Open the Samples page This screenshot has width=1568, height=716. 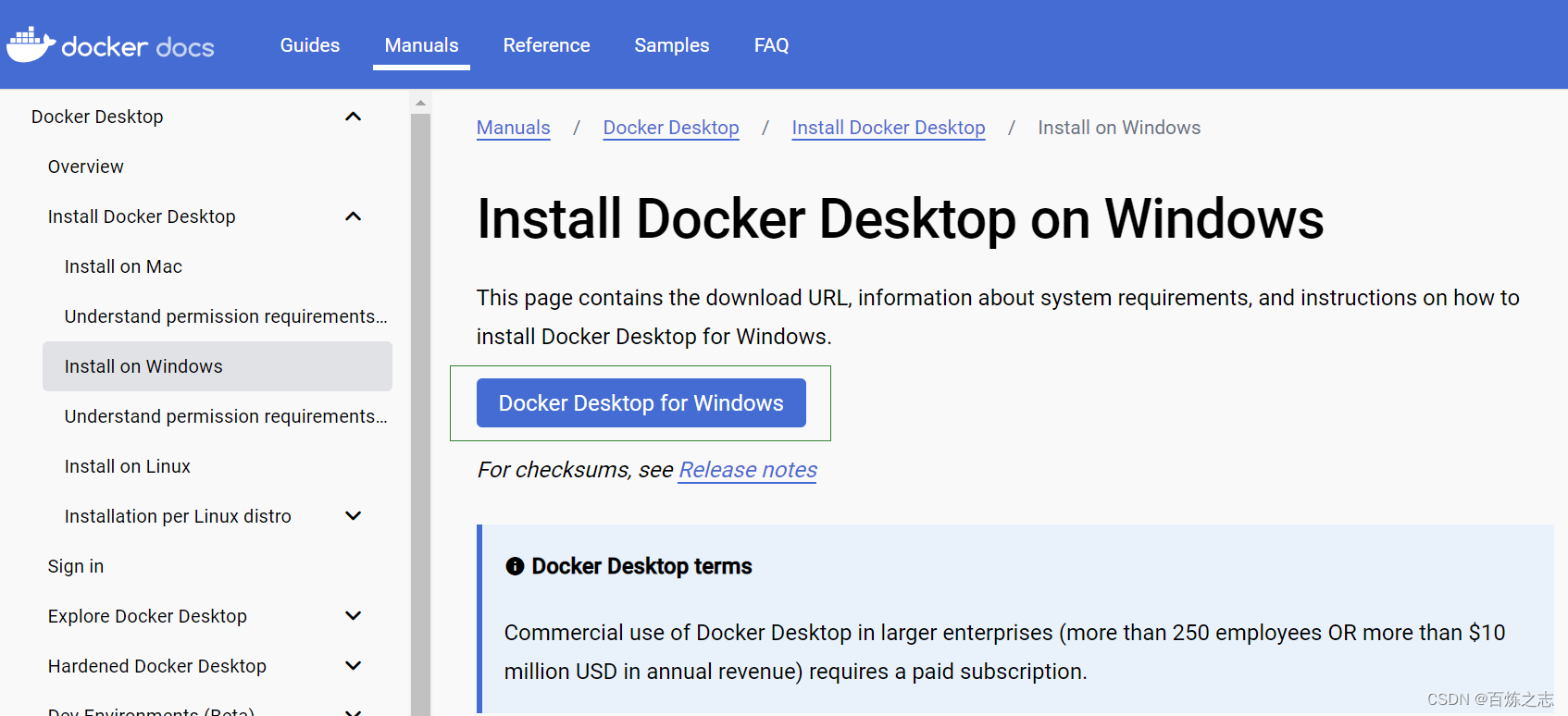coord(672,45)
